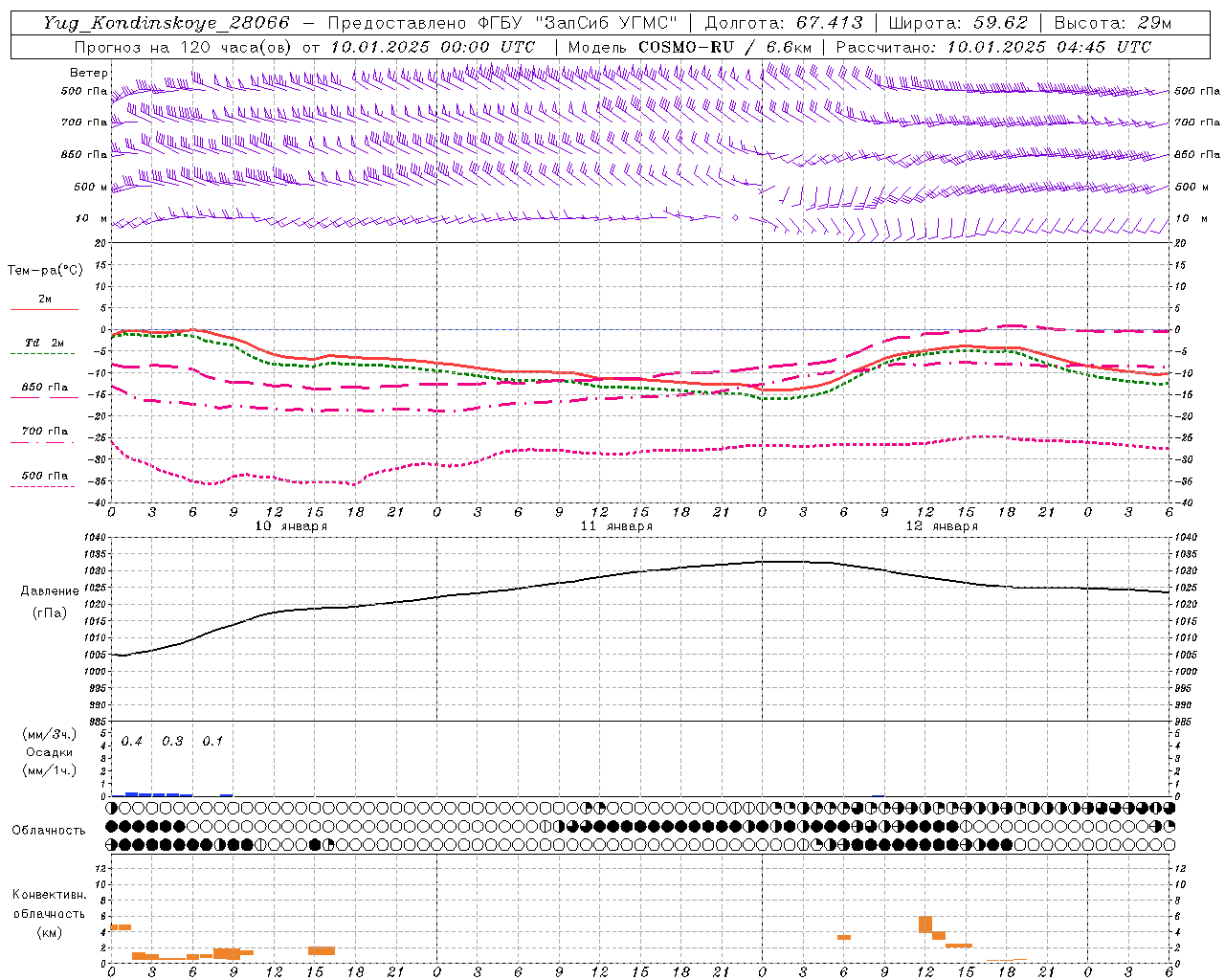Click the 'Давление' pressure panel label
This screenshot has height=980, width=1225.
click(50, 591)
